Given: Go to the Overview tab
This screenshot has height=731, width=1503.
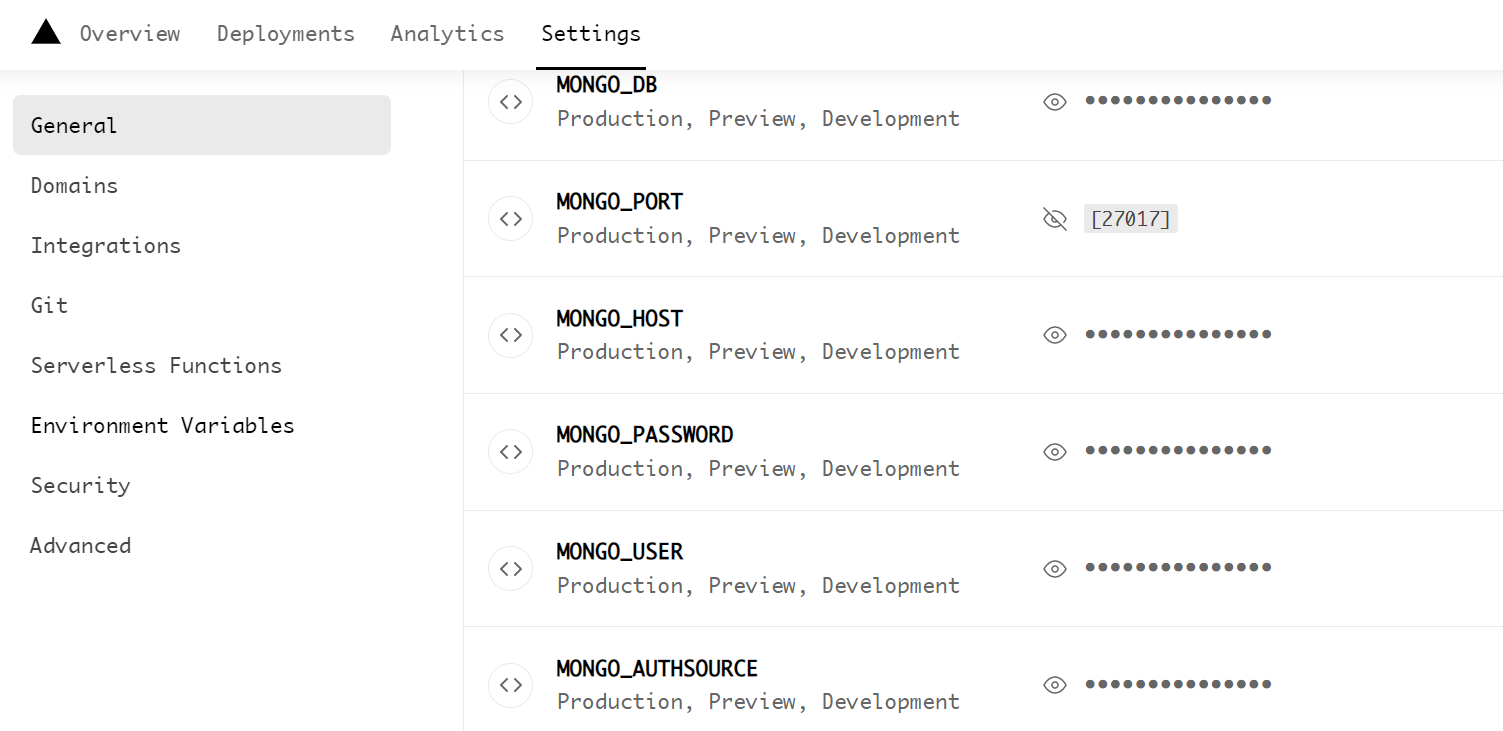Looking at the screenshot, I should (130, 33).
